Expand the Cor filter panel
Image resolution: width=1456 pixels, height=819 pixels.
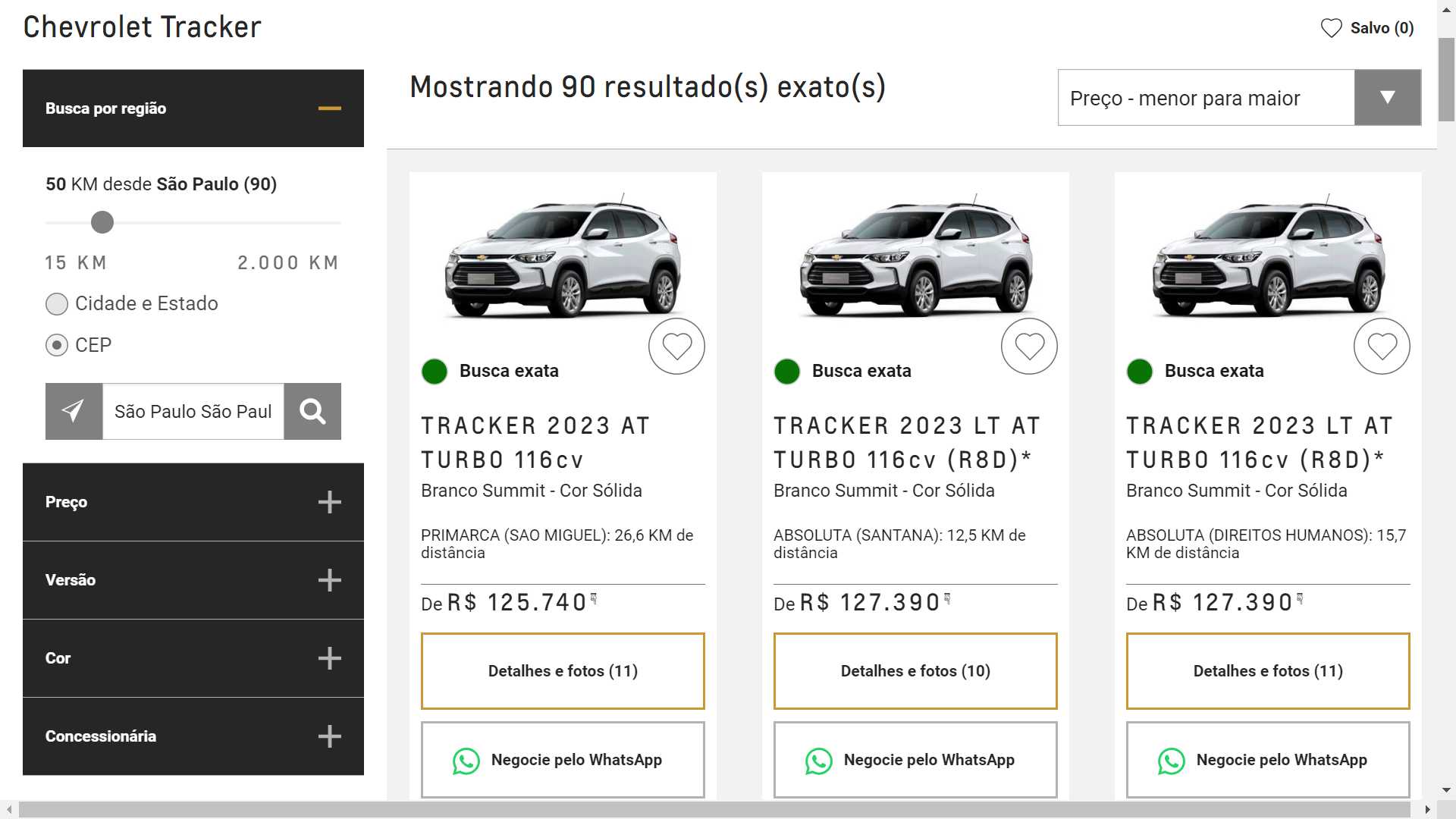click(x=329, y=658)
